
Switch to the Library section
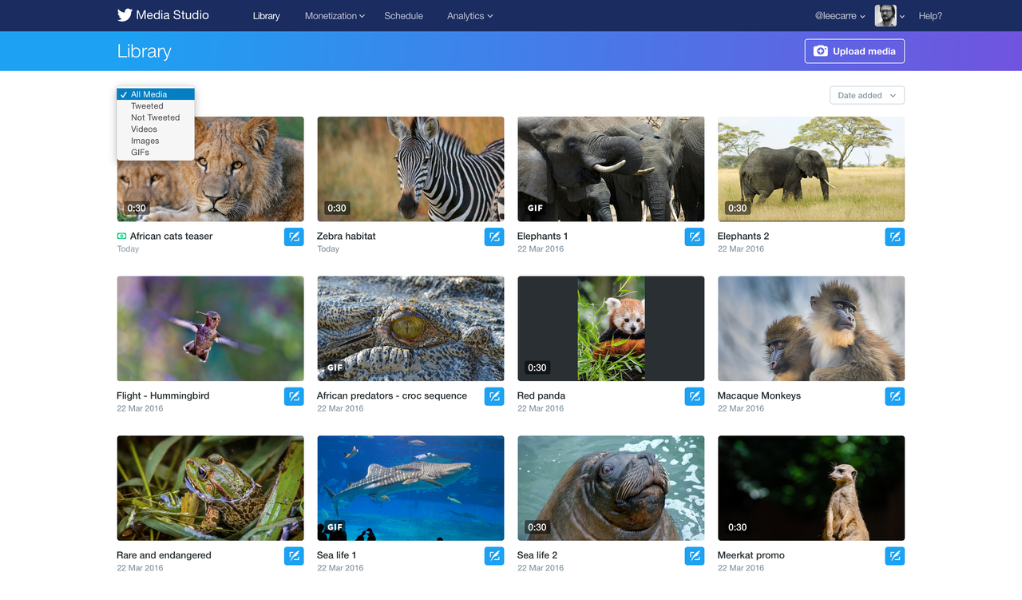266,15
